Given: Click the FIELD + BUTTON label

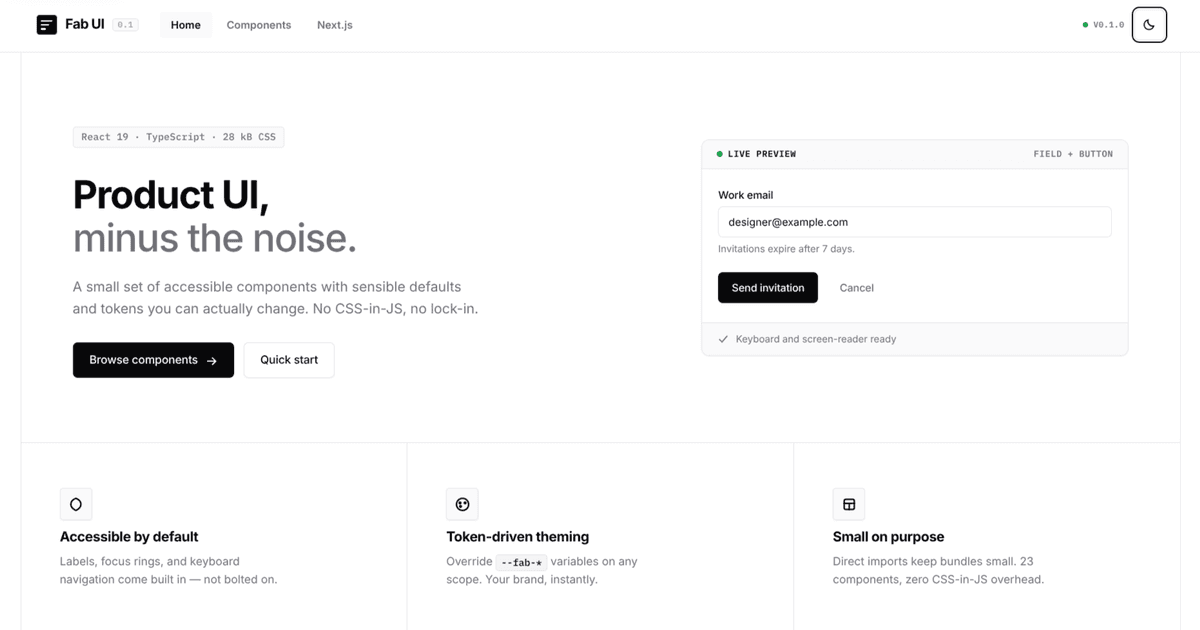Looking at the screenshot, I should click(x=1073, y=154).
